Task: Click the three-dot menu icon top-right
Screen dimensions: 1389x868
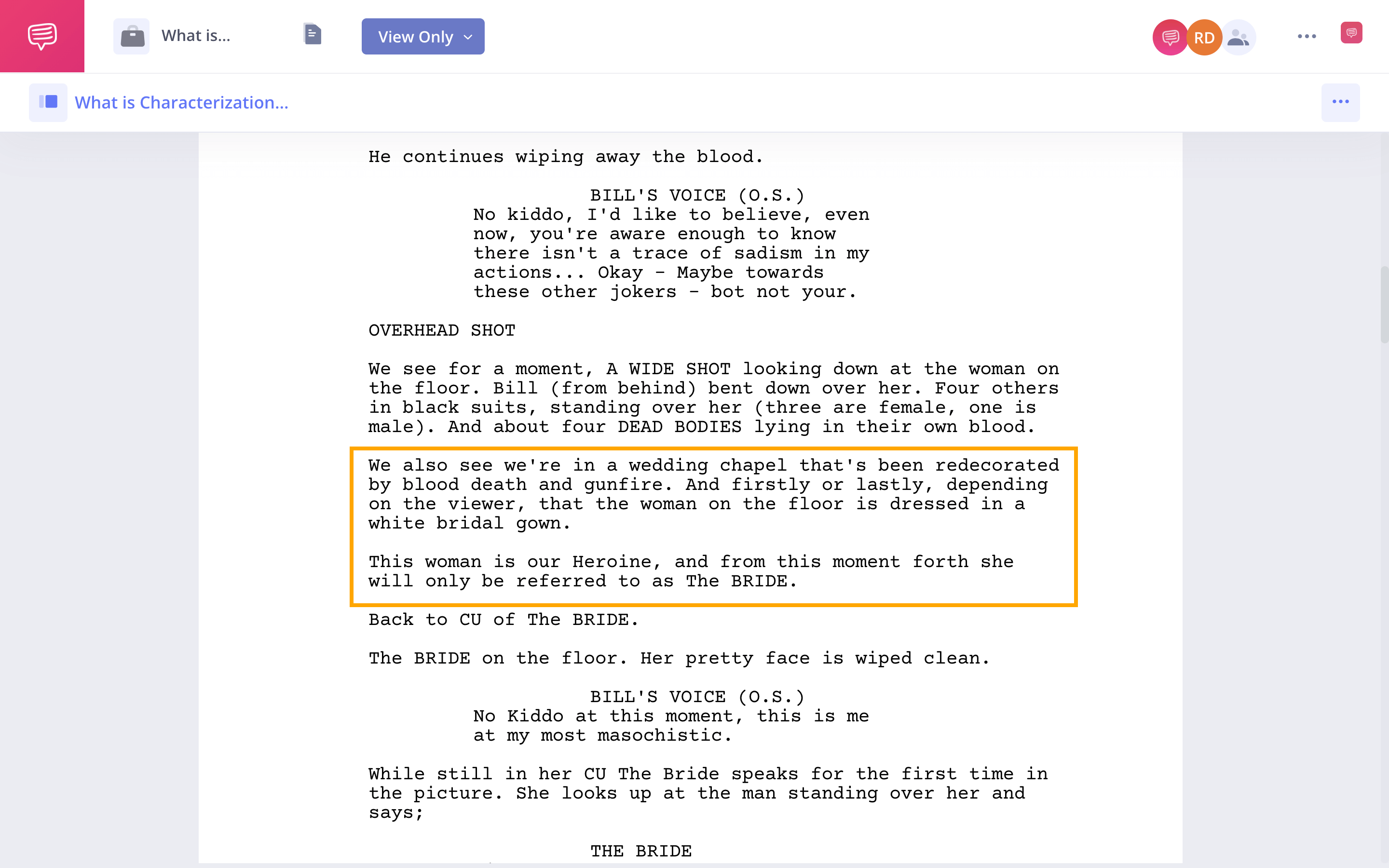Action: pyautogui.click(x=1307, y=36)
